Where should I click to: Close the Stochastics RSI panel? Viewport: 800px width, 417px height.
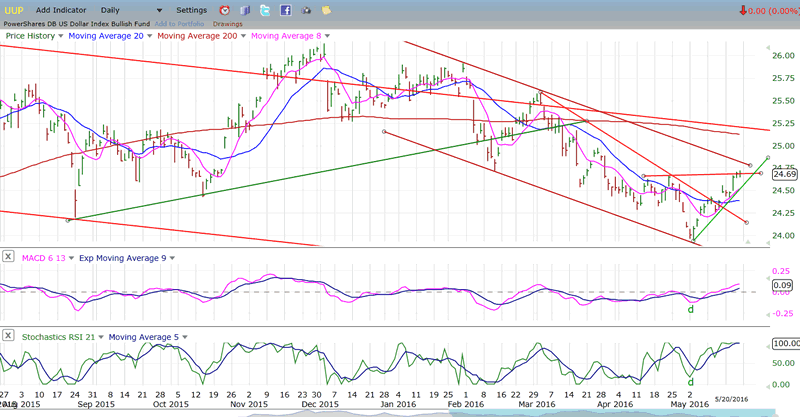pyautogui.click(x=8, y=337)
